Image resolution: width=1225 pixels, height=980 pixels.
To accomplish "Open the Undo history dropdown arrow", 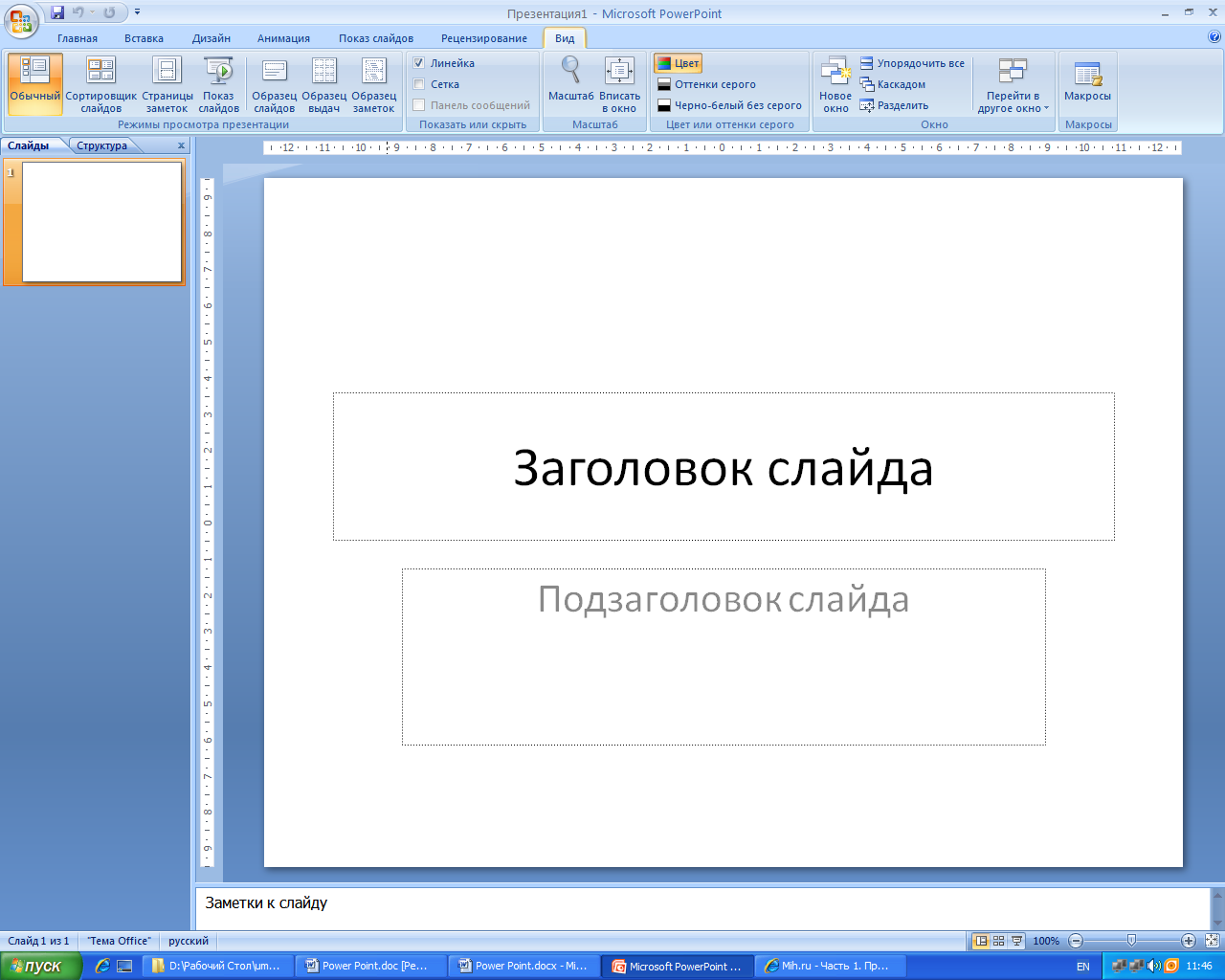I will [93, 12].
